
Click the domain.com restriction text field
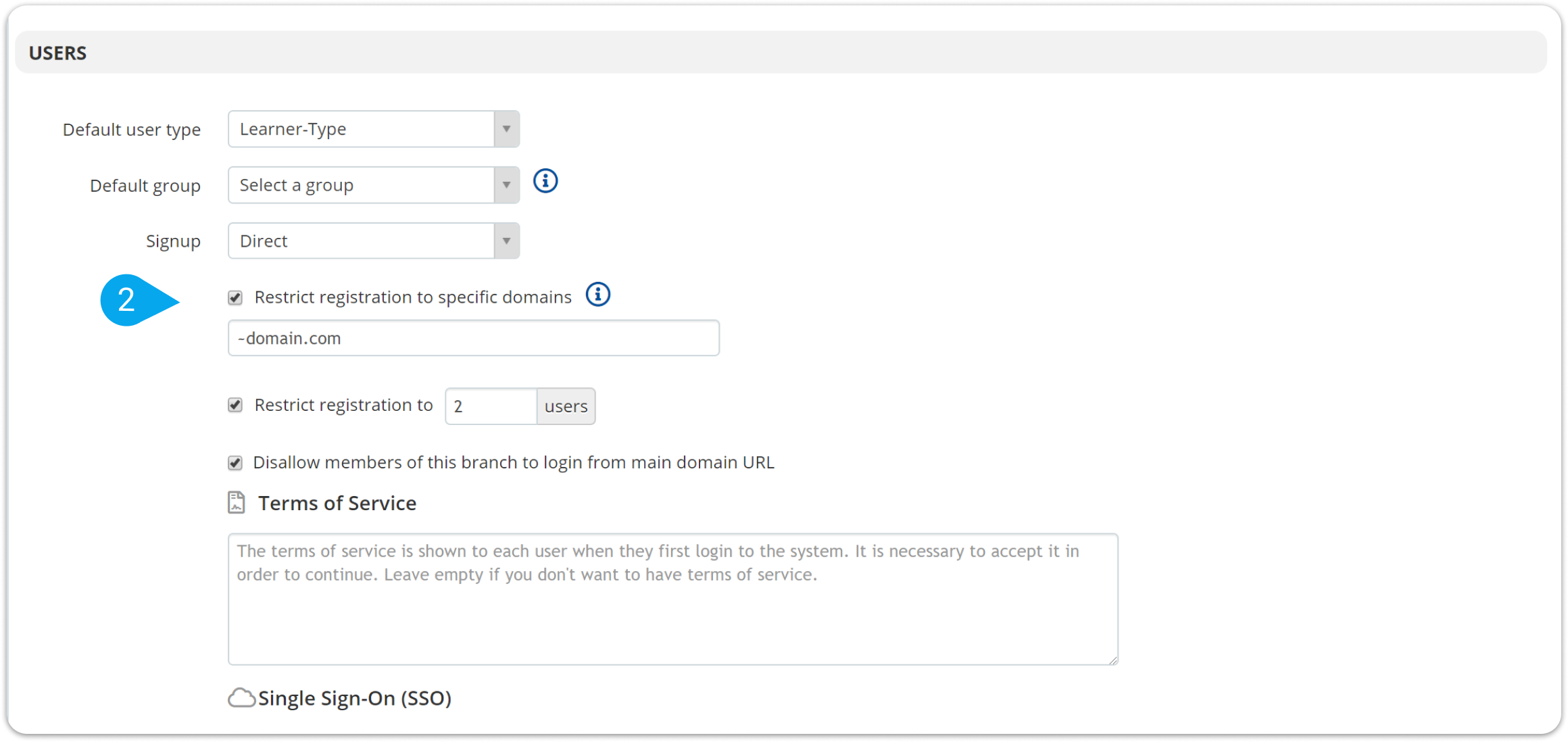[473, 338]
